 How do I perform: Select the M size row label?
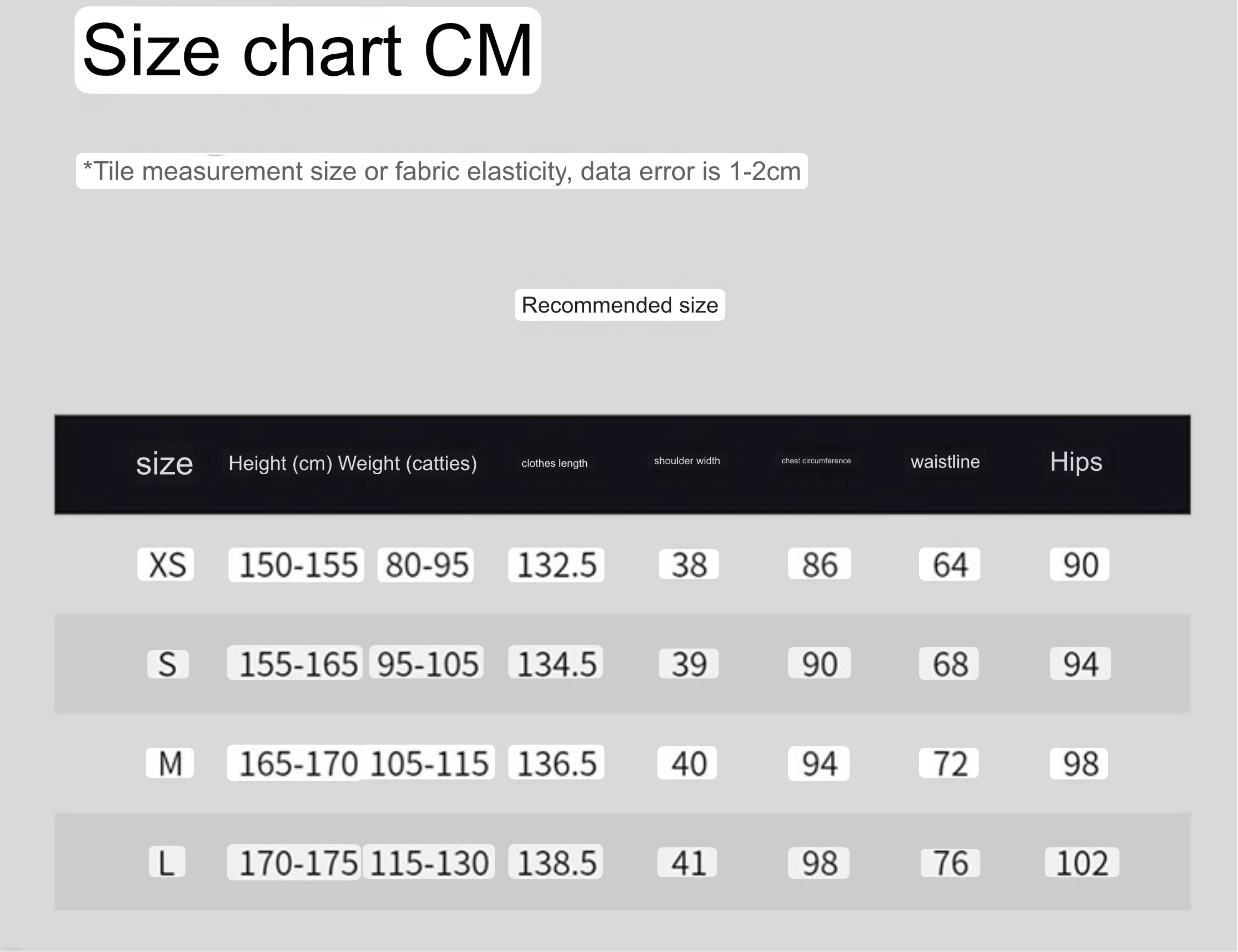[x=169, y=764]
